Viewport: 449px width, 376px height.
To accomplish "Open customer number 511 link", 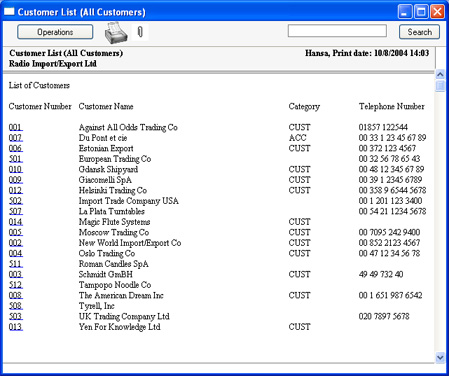I will pyautogui.click(x=16, y=264).
